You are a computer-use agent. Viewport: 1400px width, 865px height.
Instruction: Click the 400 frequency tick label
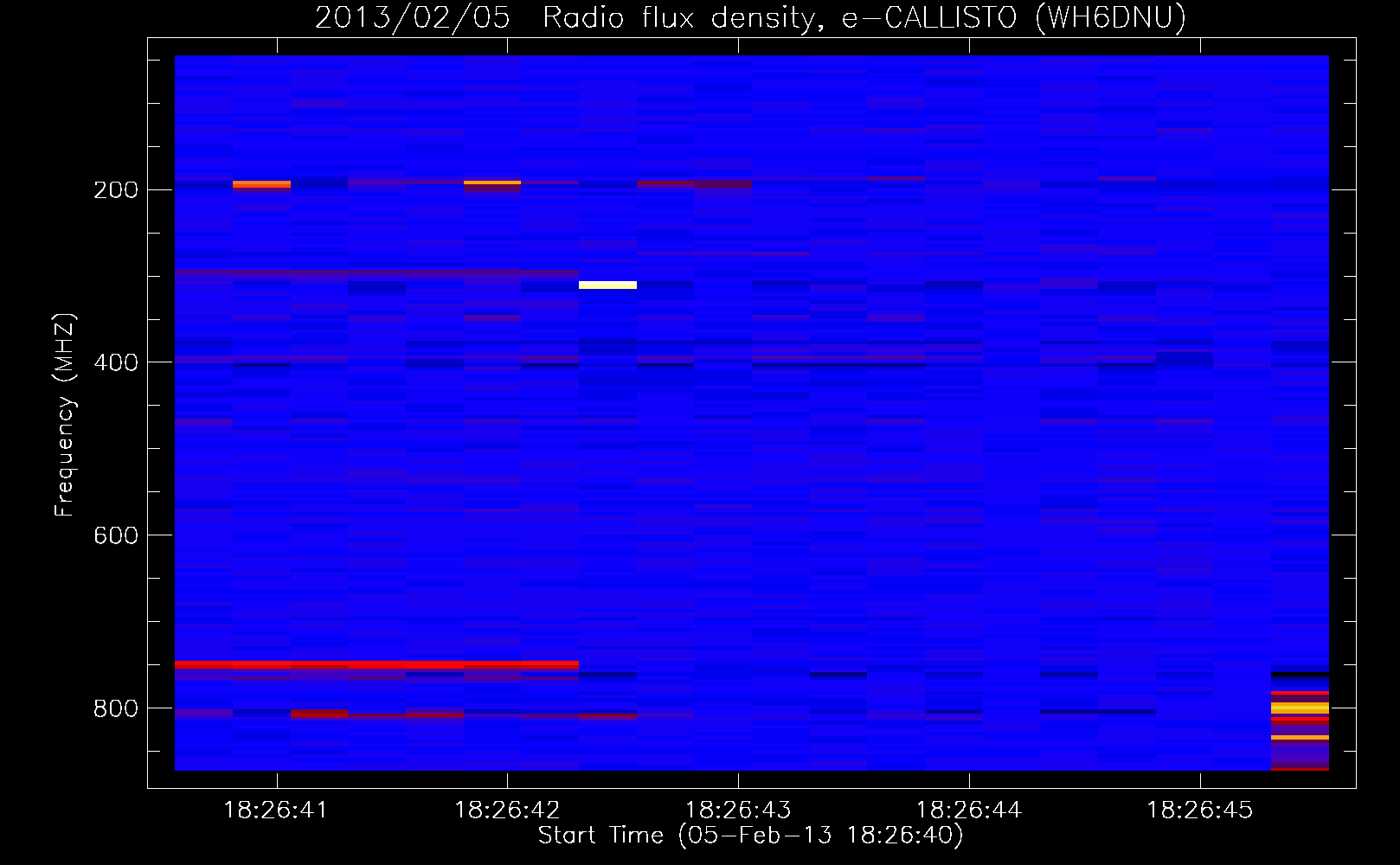coord(116,362)
